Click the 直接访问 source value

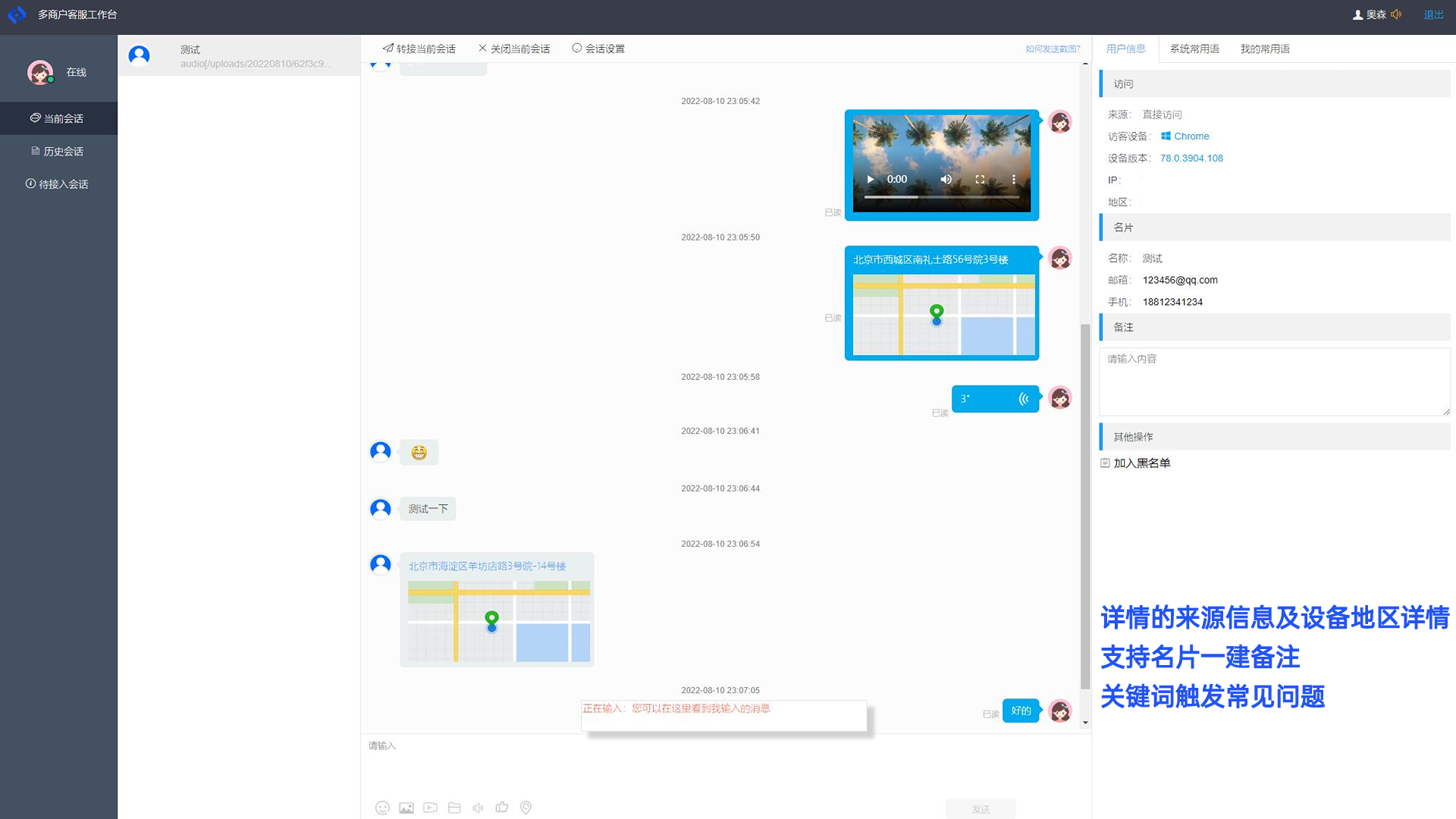click(1162, 115)
